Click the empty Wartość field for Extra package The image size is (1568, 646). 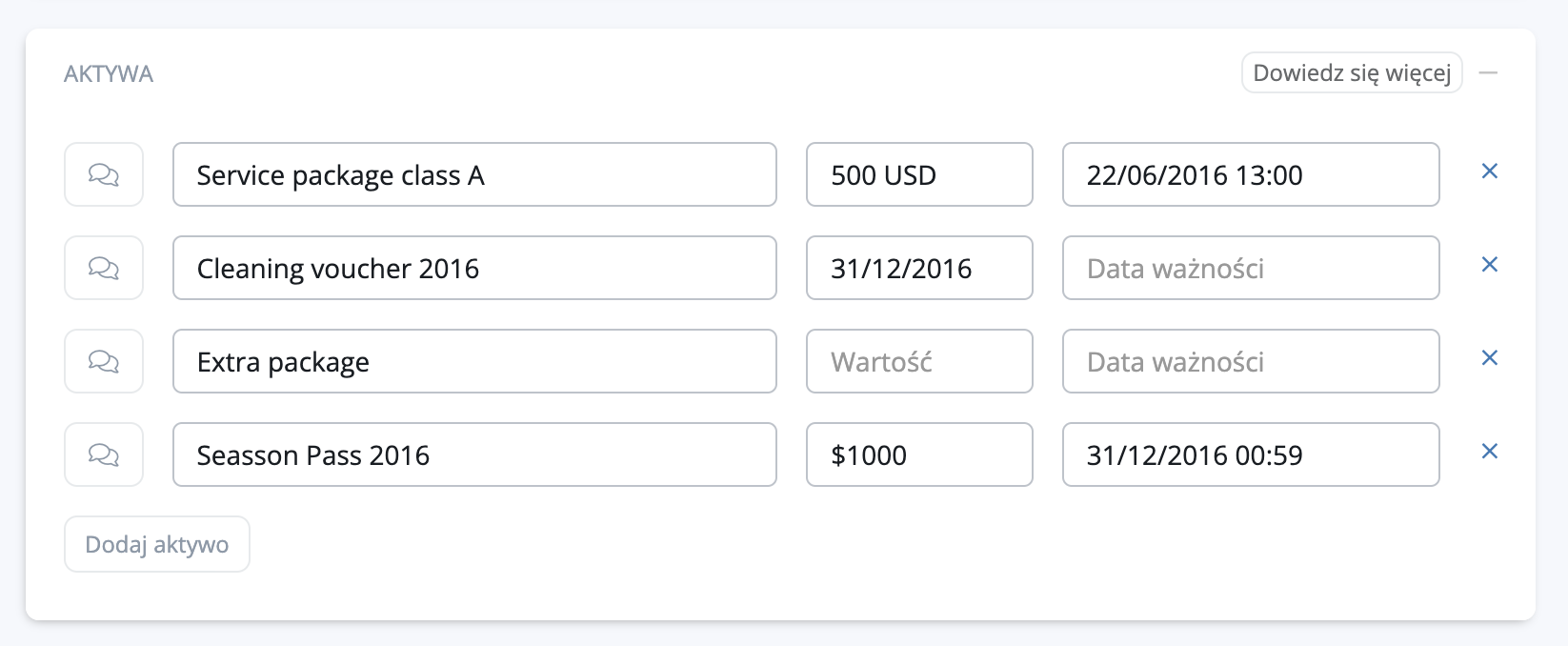(919, 361)
